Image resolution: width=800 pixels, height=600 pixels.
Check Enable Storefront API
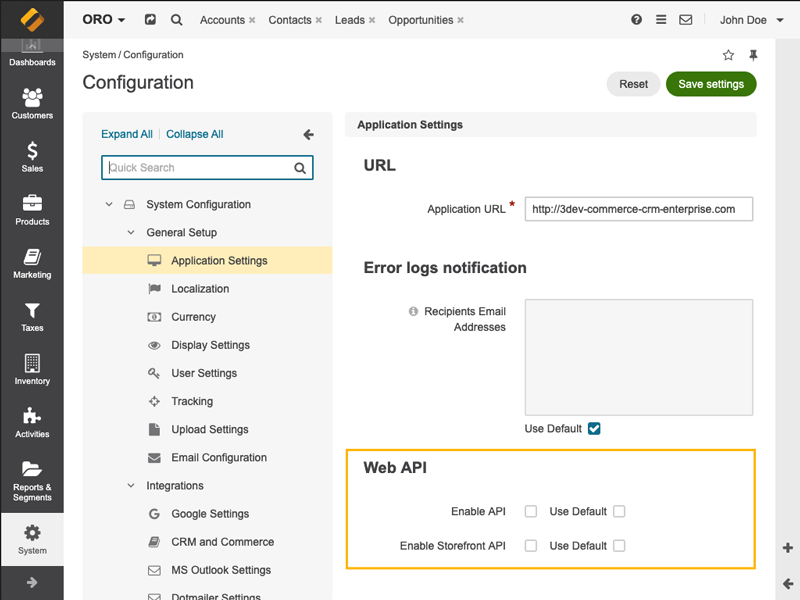point(531,546)
